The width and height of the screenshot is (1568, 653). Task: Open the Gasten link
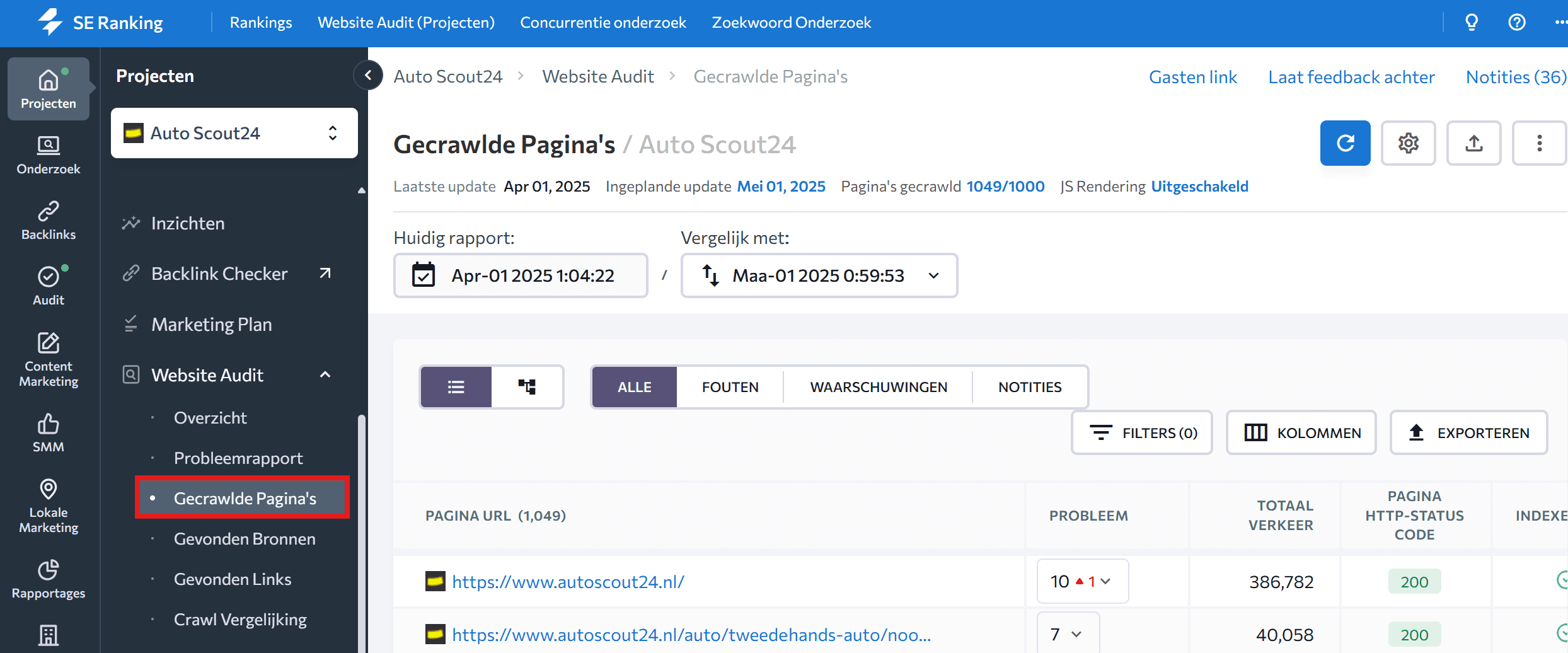[x=1193, y=77]
